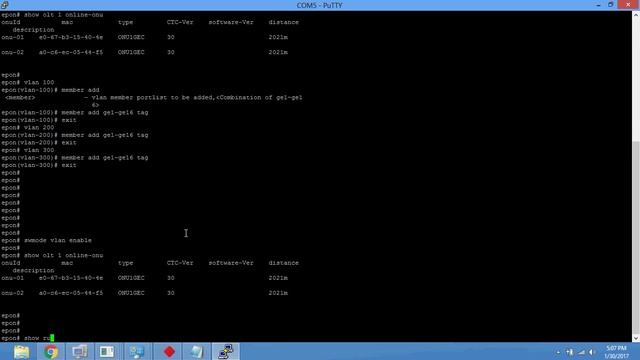Viewport: 640px width, 360px height.
Task: Click the vertical scrollbar thumb
Action: [x=636, y=237]
